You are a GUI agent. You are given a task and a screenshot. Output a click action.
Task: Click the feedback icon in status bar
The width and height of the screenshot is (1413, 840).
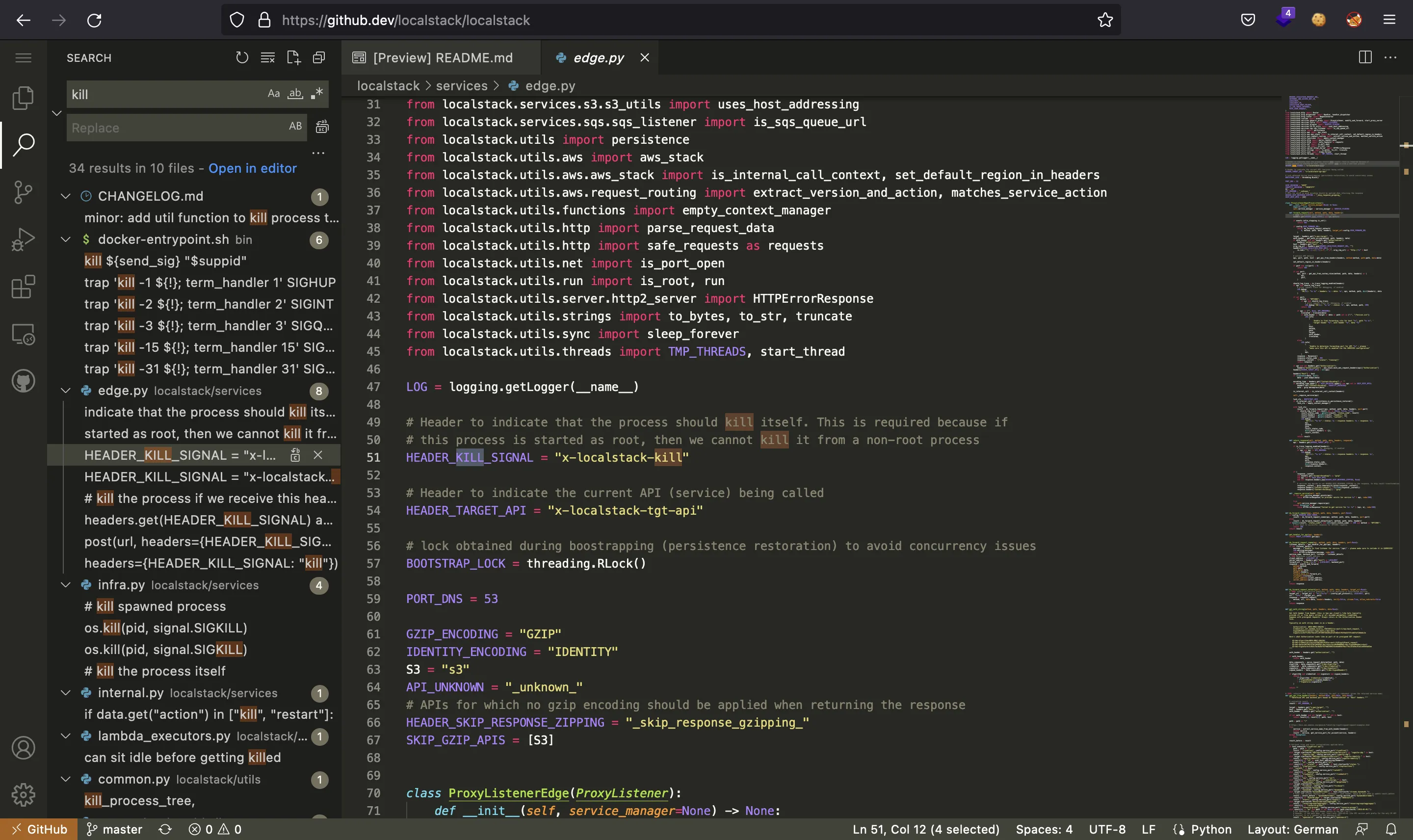pos(1362,829)
